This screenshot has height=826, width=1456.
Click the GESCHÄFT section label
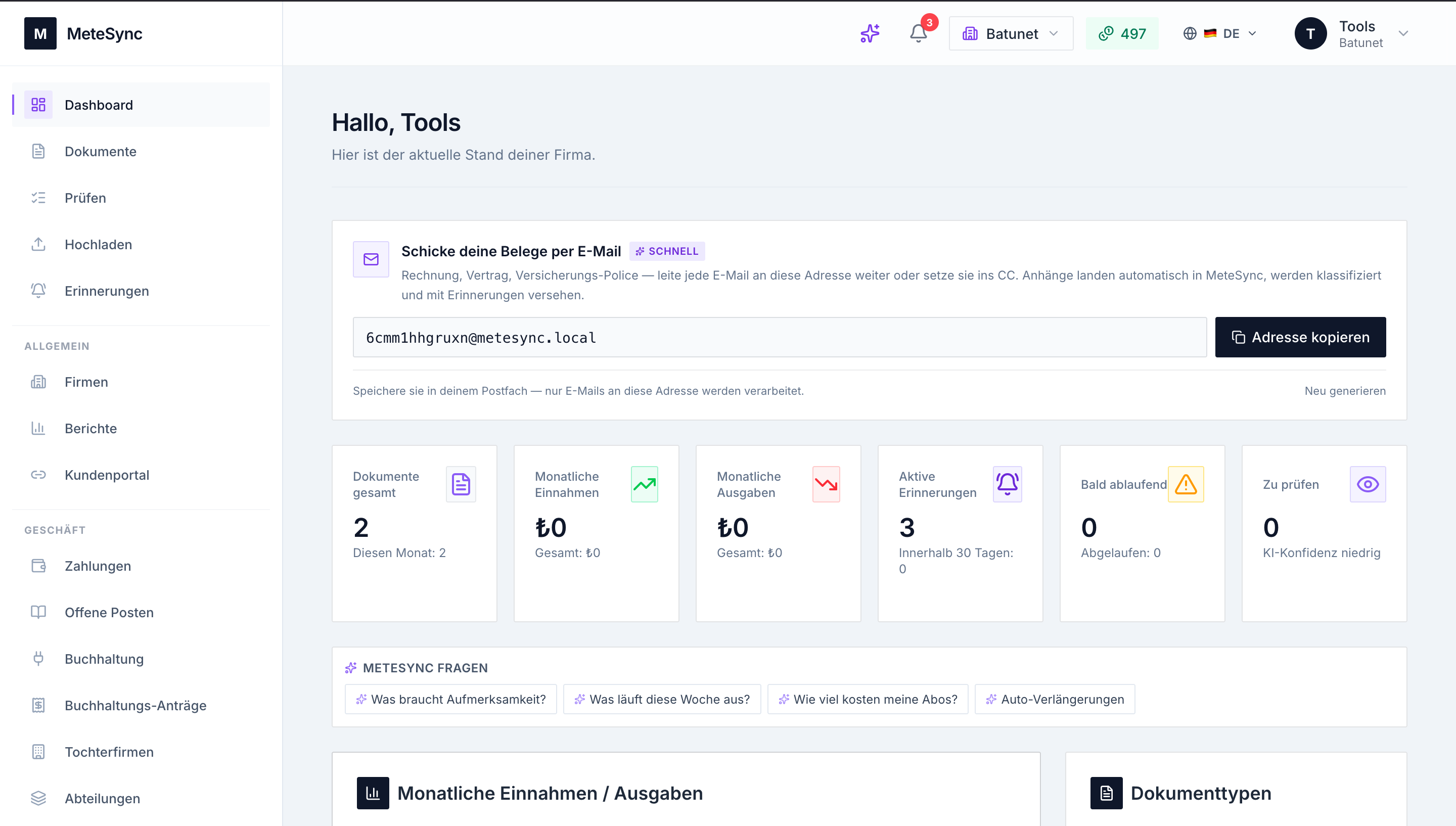[x=55, y=530]
